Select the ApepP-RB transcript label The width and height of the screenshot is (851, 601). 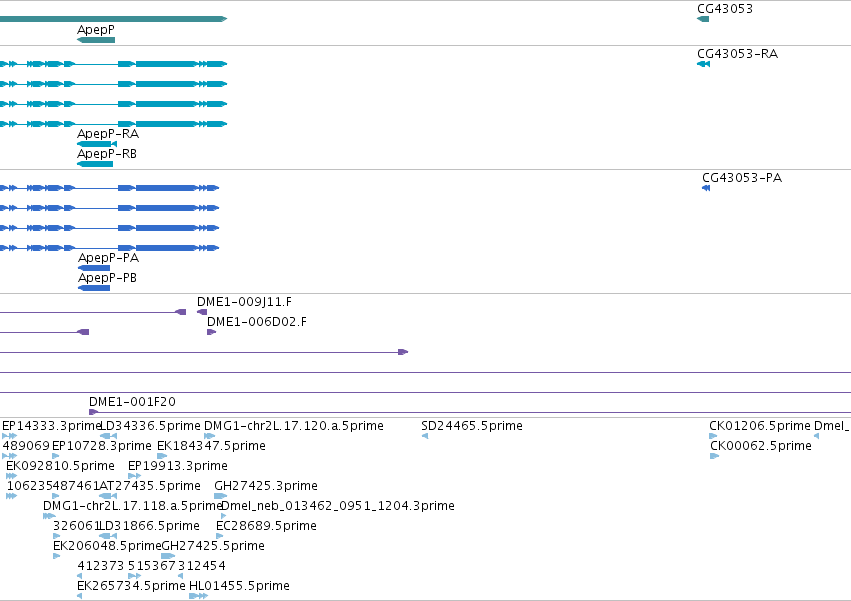tap(107, 154)
